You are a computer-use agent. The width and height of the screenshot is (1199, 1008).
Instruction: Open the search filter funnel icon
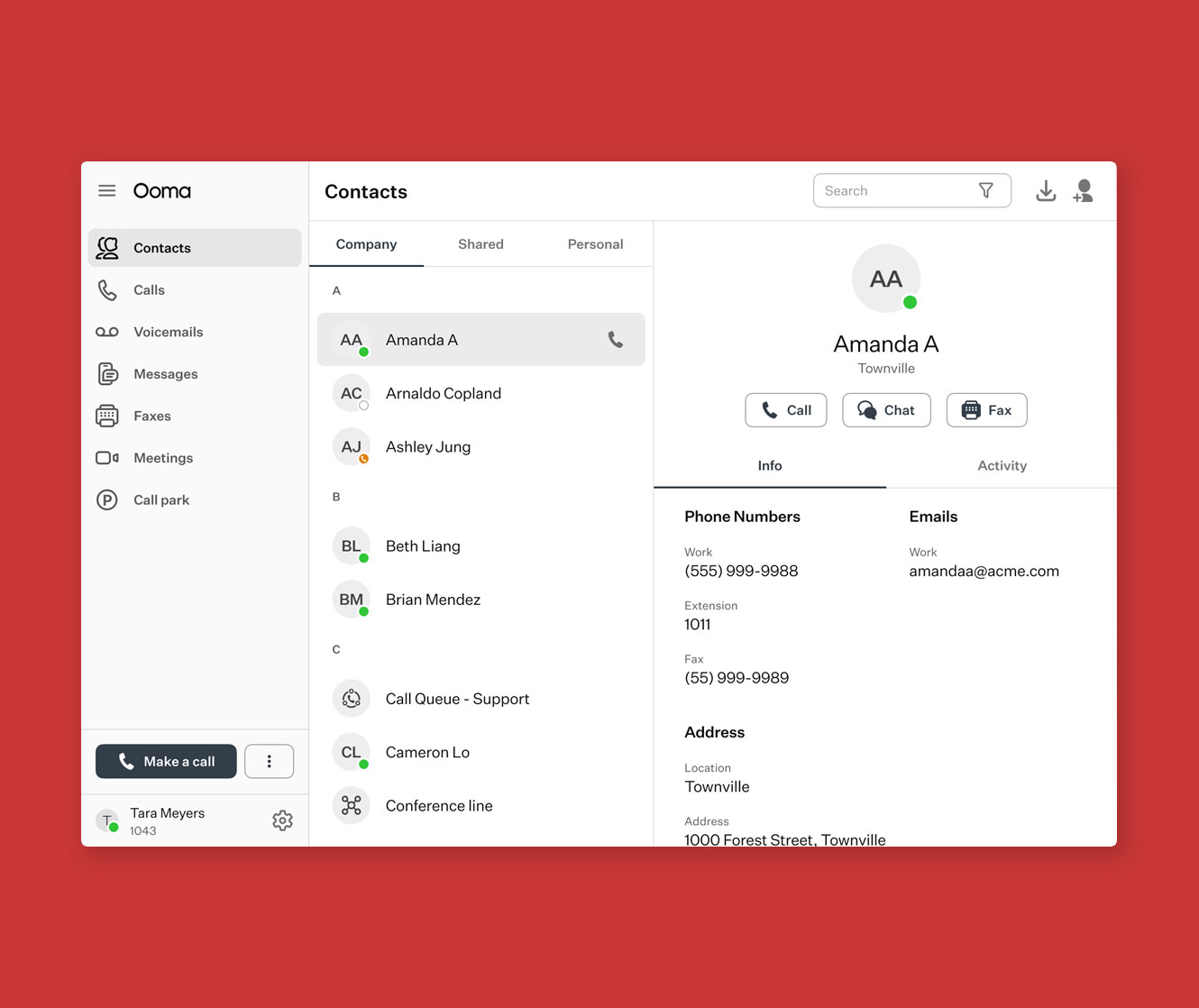tap(986, 190)
